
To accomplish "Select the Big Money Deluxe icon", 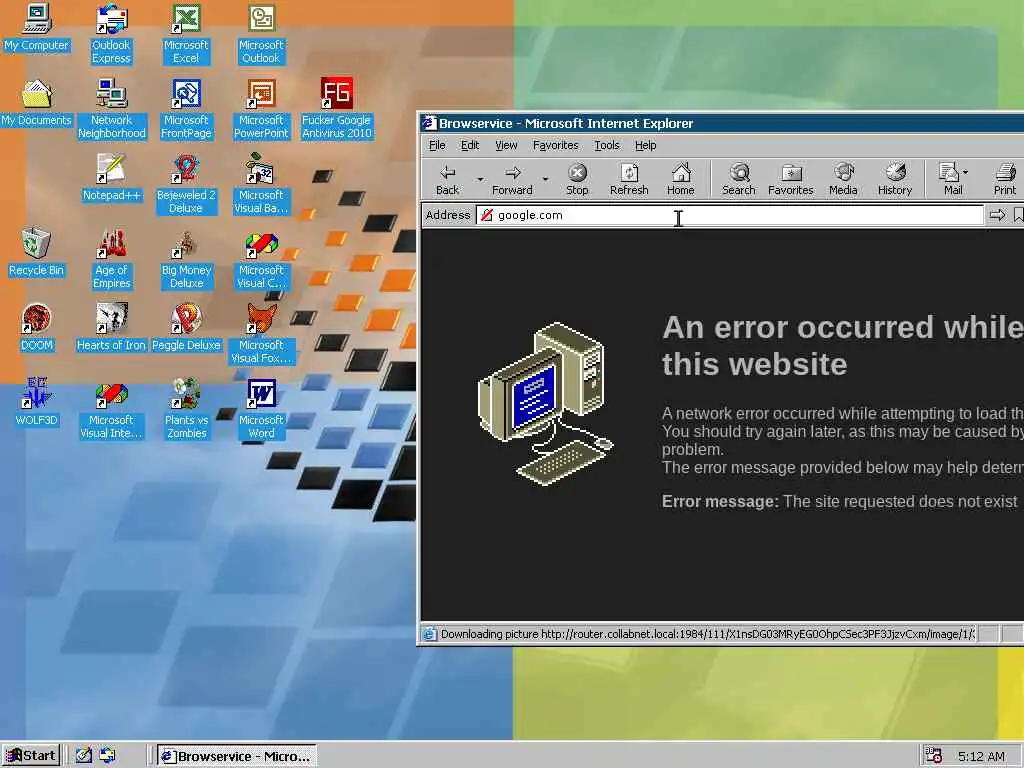I will pos(186,259).
